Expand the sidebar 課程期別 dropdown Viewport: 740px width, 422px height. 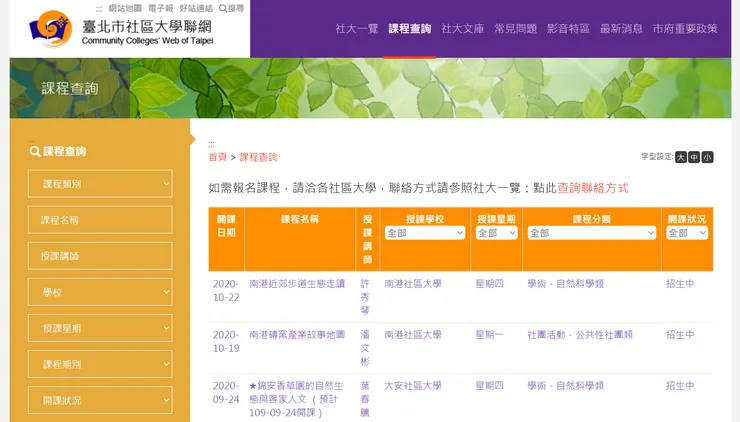[x=100, y=364]
